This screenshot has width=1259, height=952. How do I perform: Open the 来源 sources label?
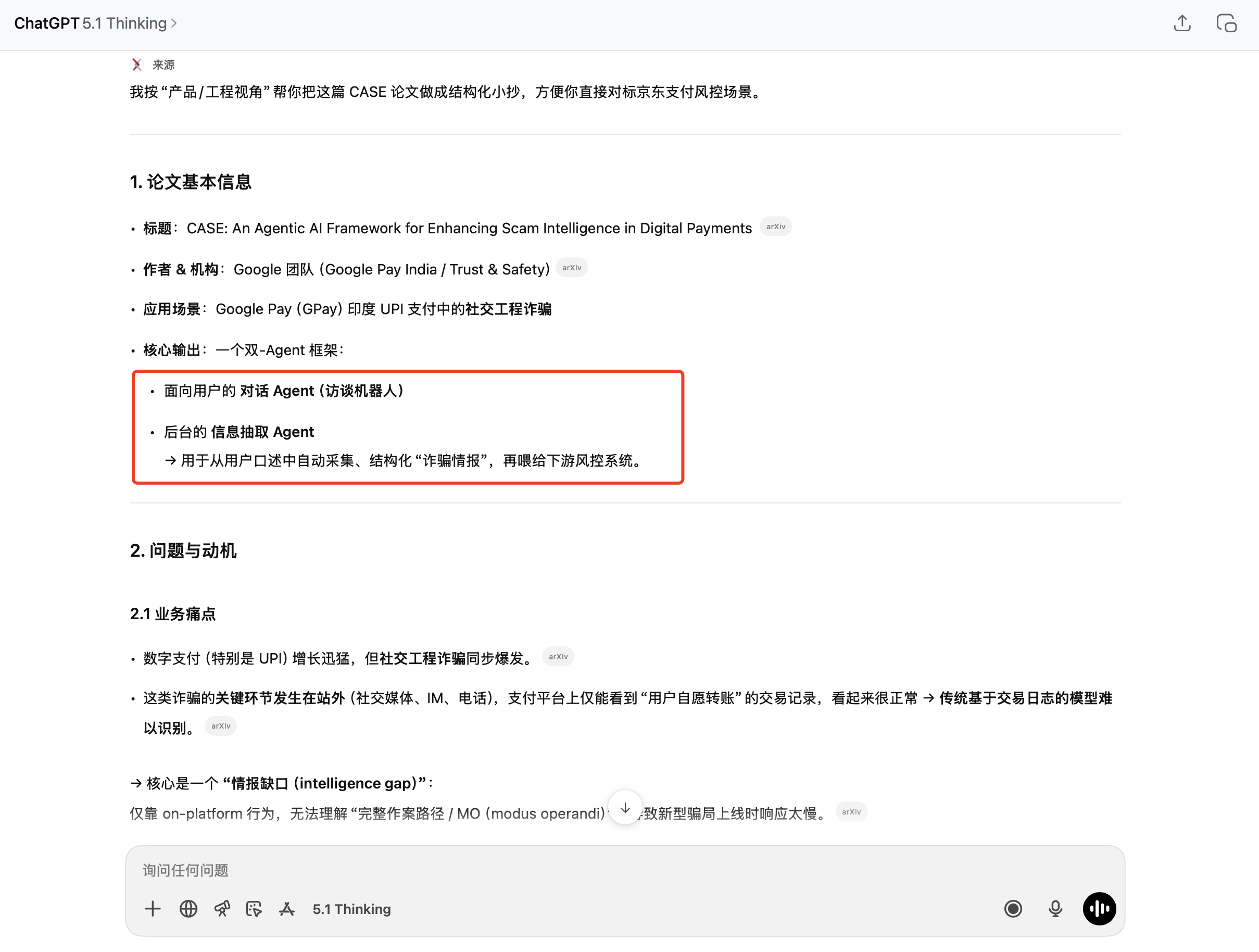point(163,65)
